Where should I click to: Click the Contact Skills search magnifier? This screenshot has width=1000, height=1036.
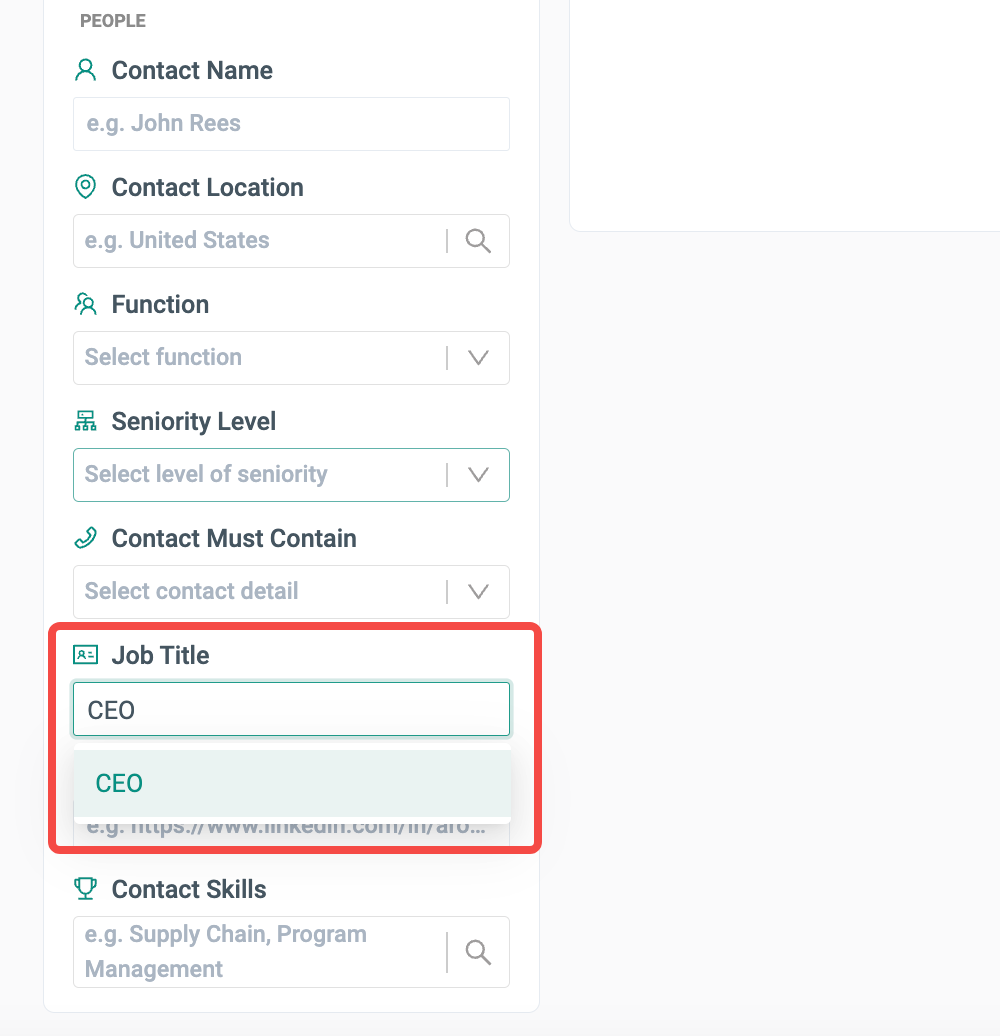pos(478,952)
